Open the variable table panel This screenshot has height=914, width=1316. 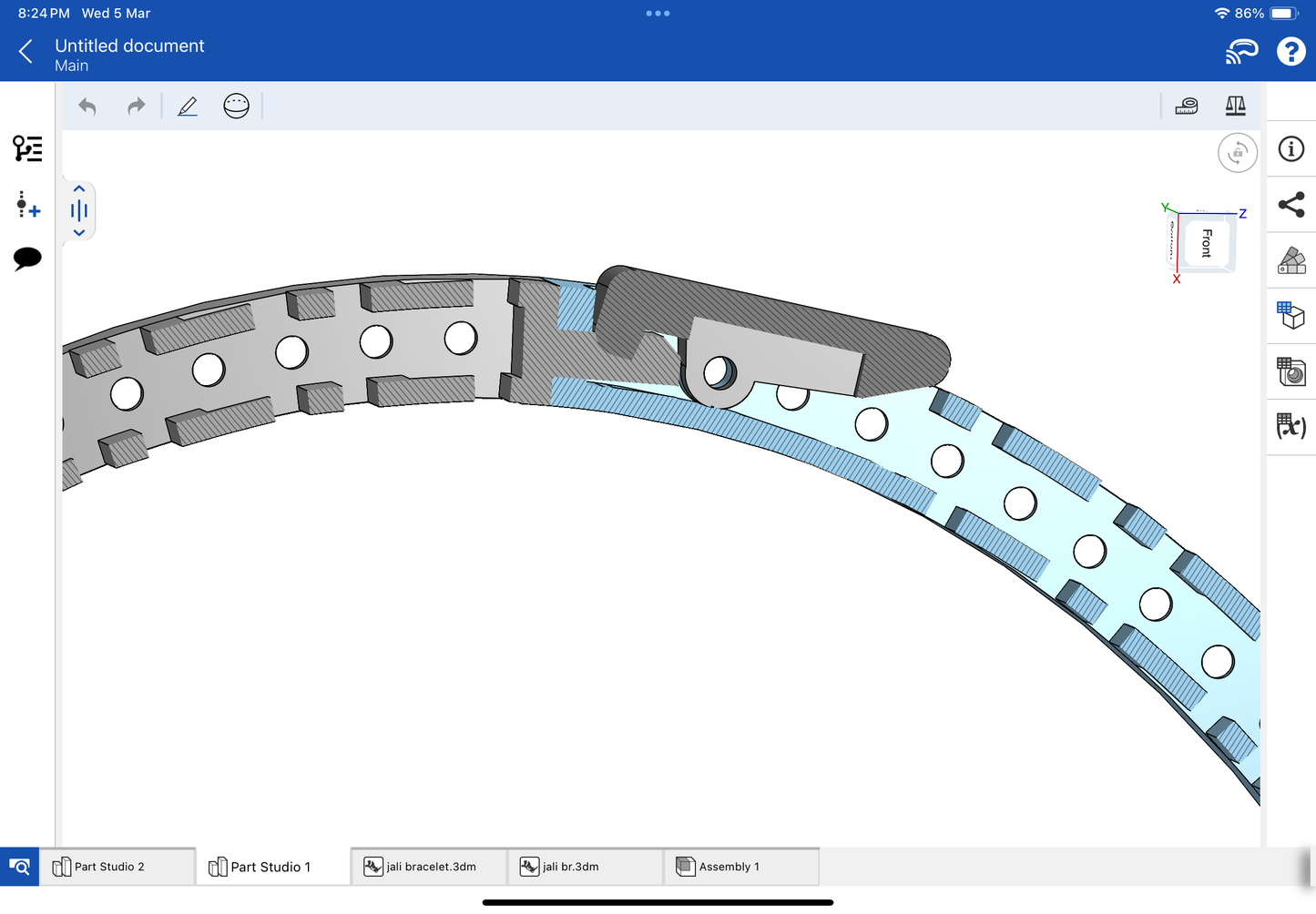coord(1290,426)
